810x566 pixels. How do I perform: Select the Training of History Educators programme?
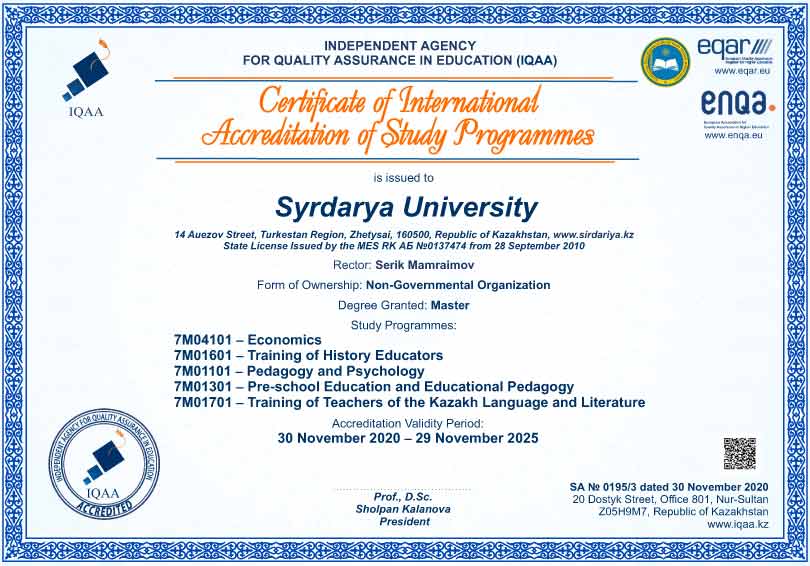point(308,355)
